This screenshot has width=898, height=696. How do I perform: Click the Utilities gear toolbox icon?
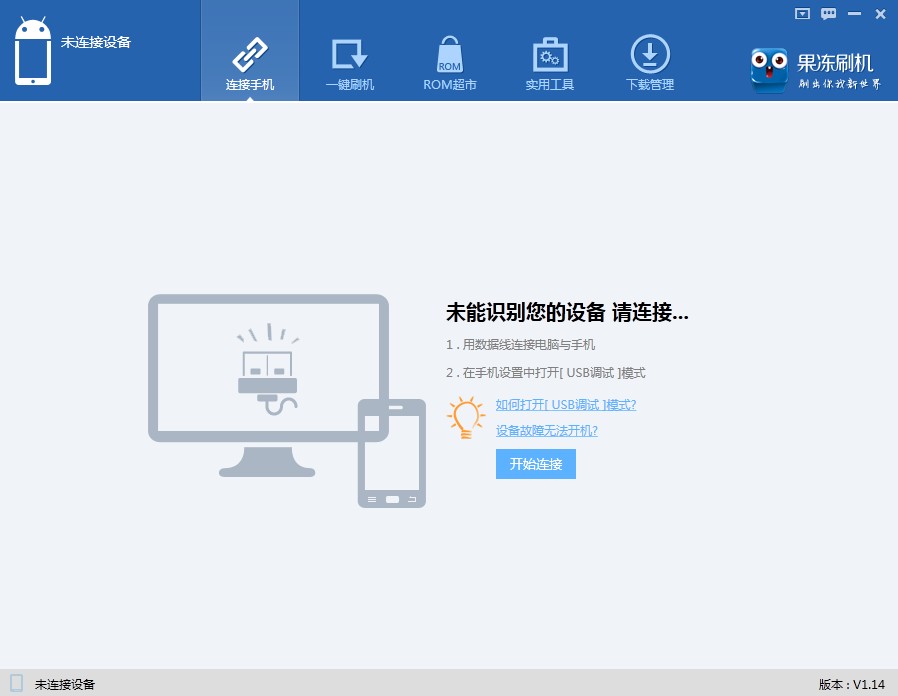(549, 52)
